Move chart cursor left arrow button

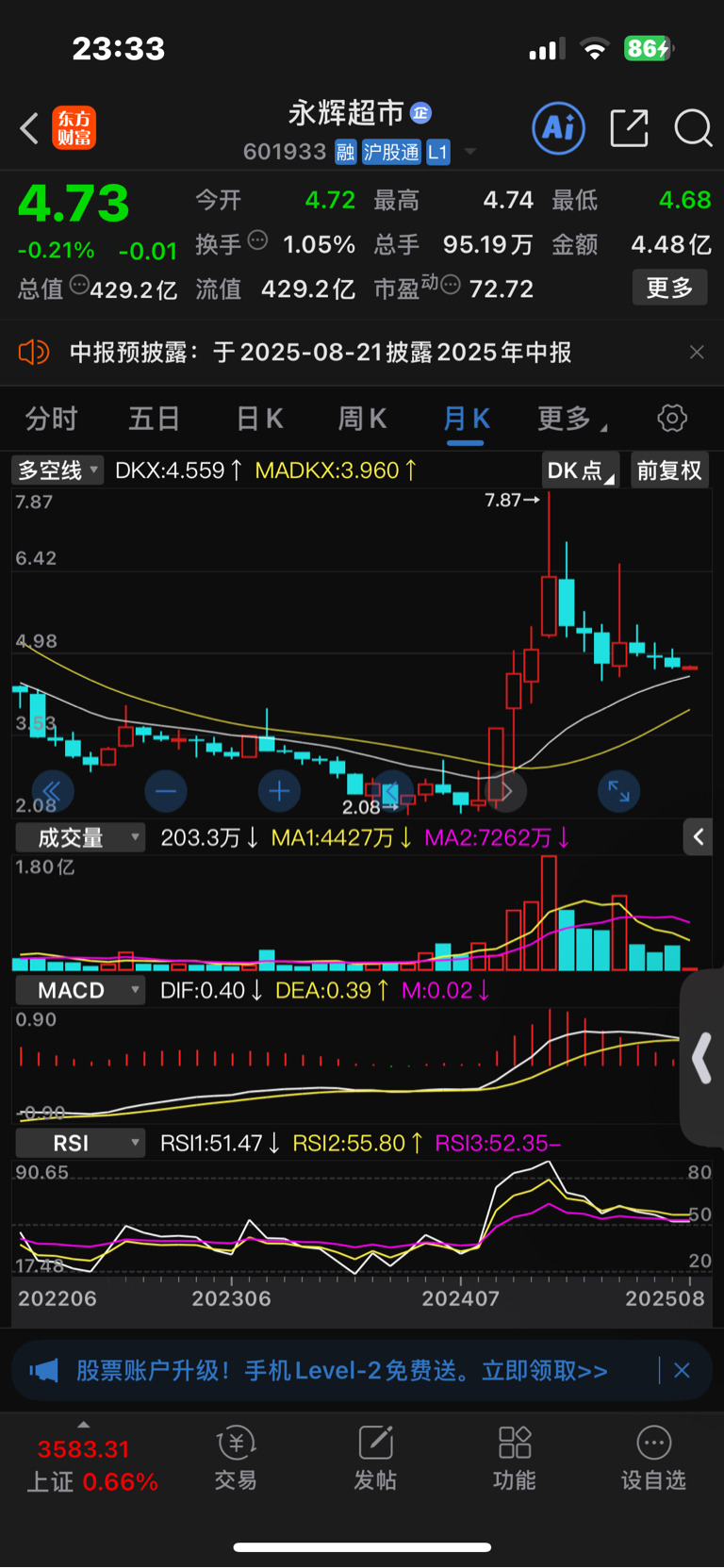[392, 791]
